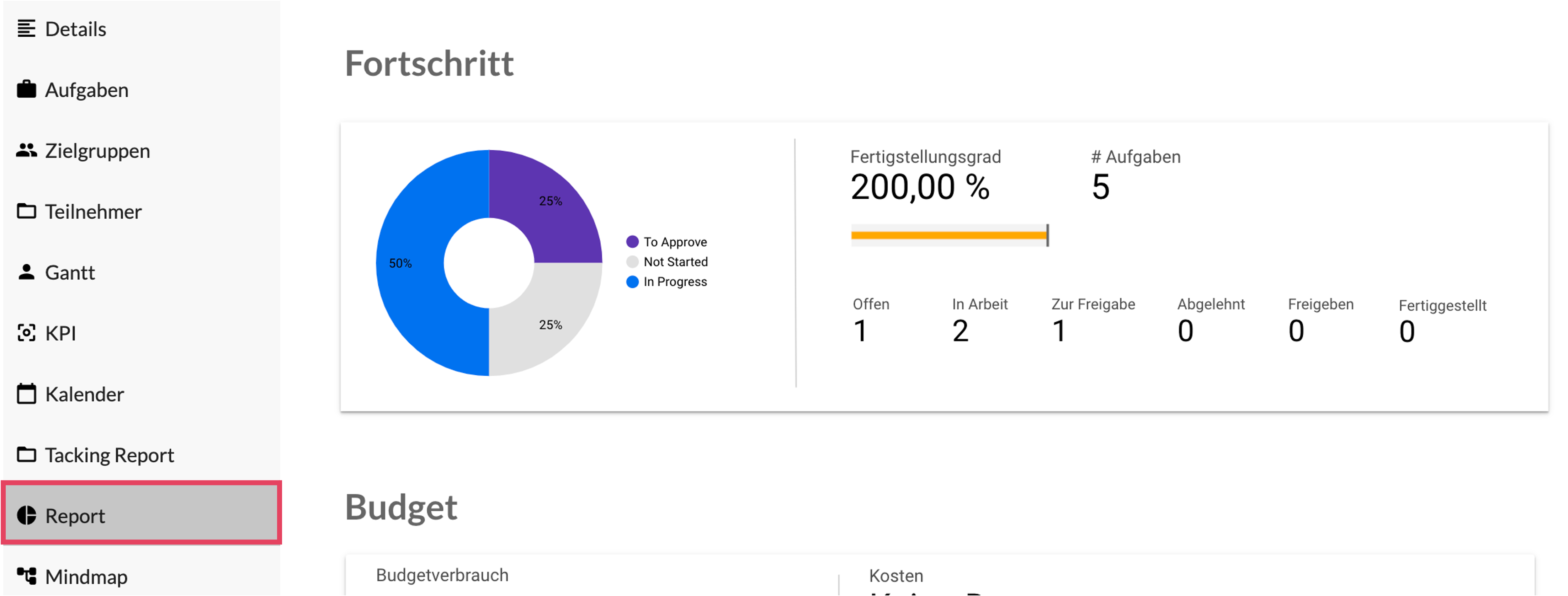Click the Gantt person icon
This screenshot has width=1568, height=596.
click(26, 272)
